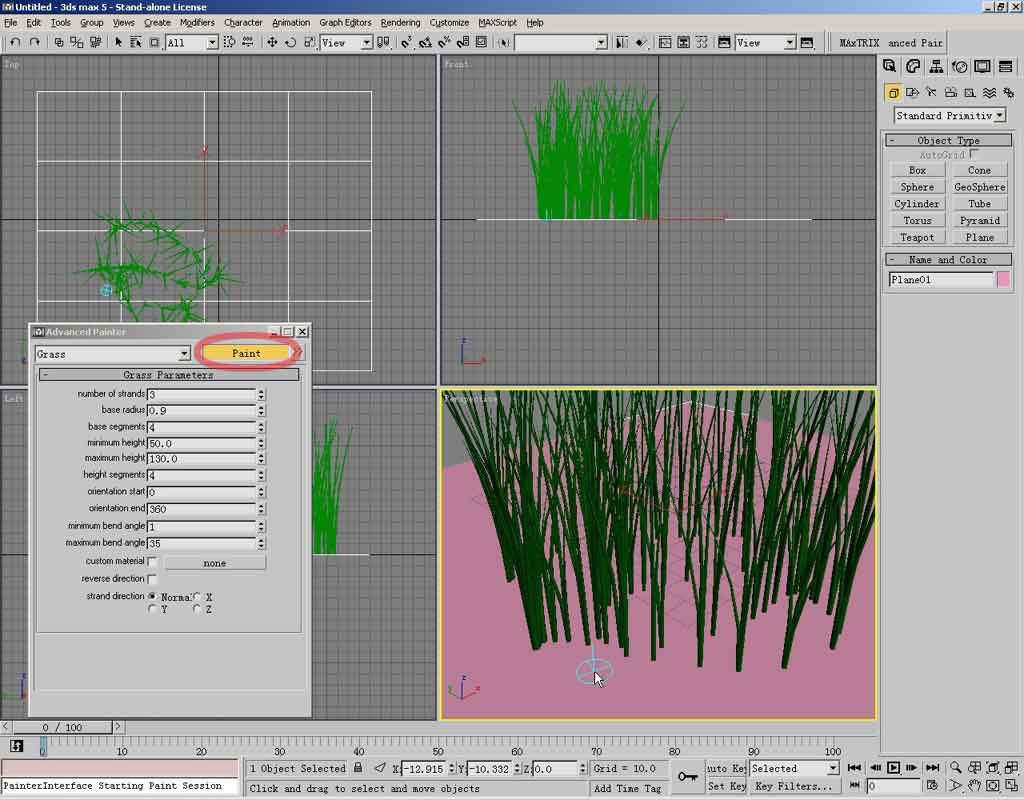Screen dimensions: 1024x800
Task: Choose the Y strand direction radio button
Action: coord(152,609)
